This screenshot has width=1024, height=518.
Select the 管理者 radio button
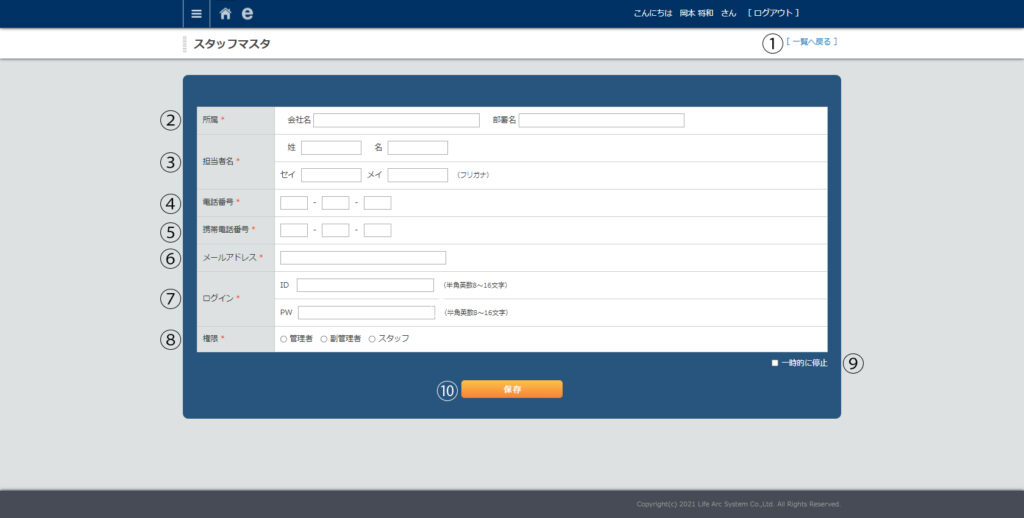[284, 339]
